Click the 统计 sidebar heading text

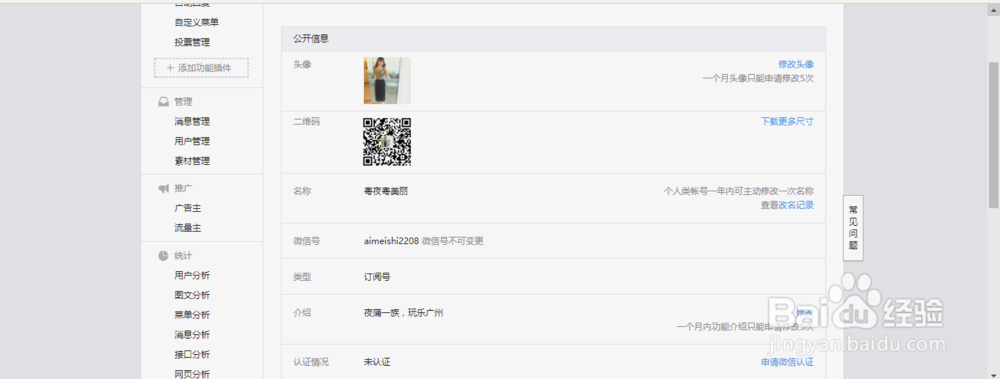(183, 256)
